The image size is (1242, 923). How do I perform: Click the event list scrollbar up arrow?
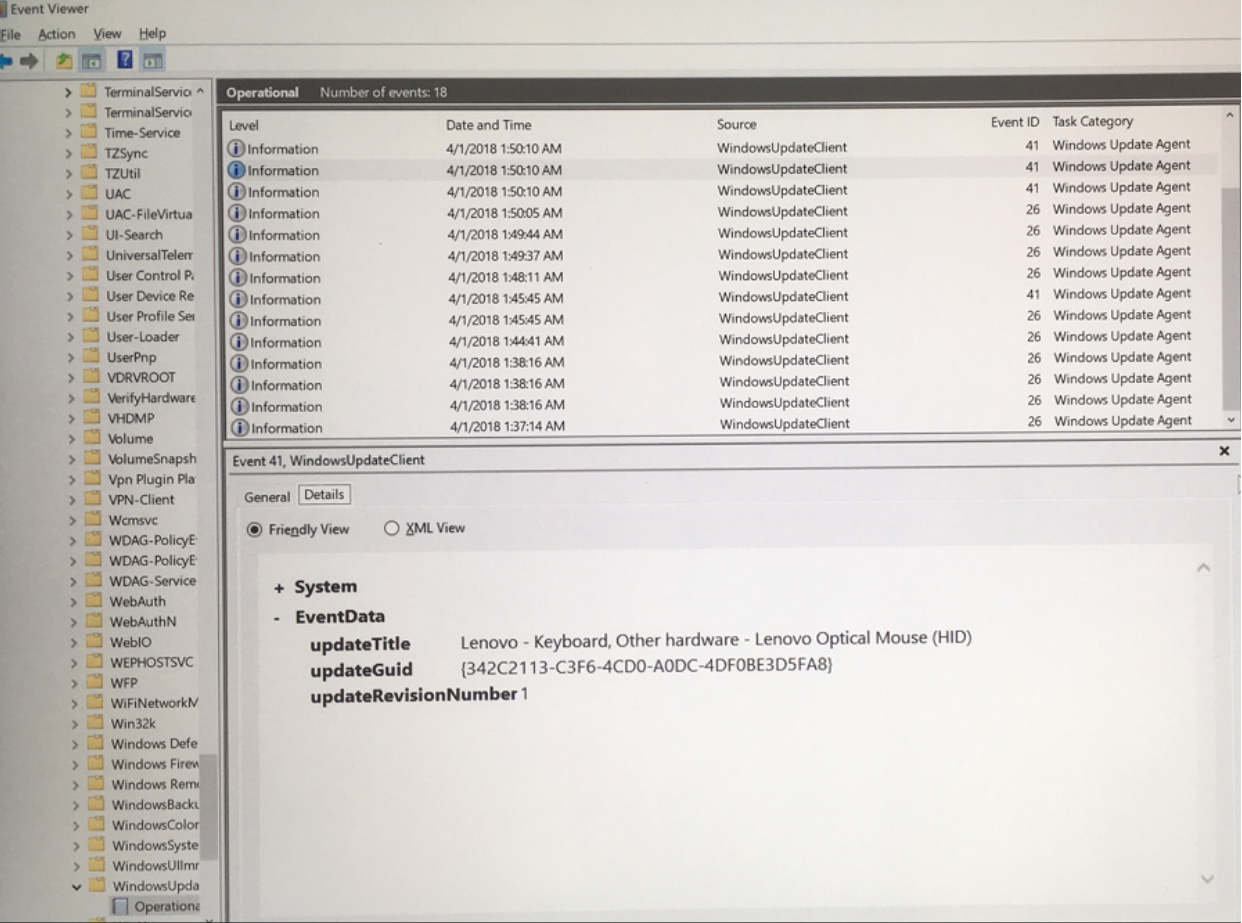(1229, 116)
